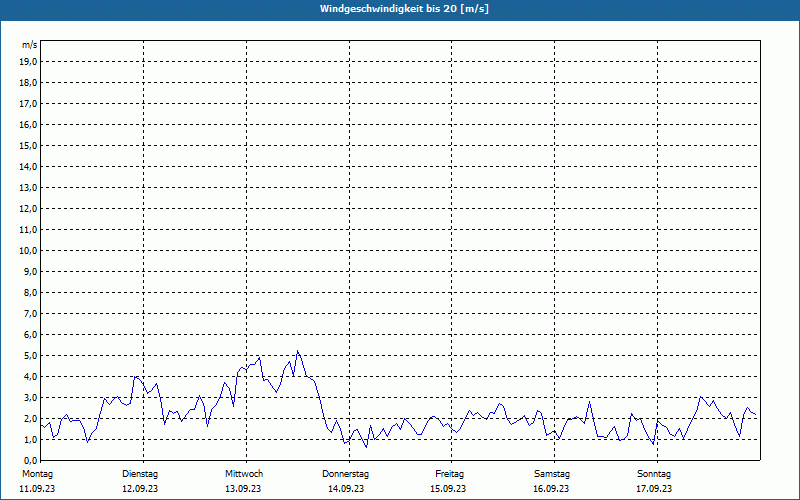Click the 12,0 y-axis label
Image resolution: width=800 pixels, height=500 pixels.
click(28, 208)
